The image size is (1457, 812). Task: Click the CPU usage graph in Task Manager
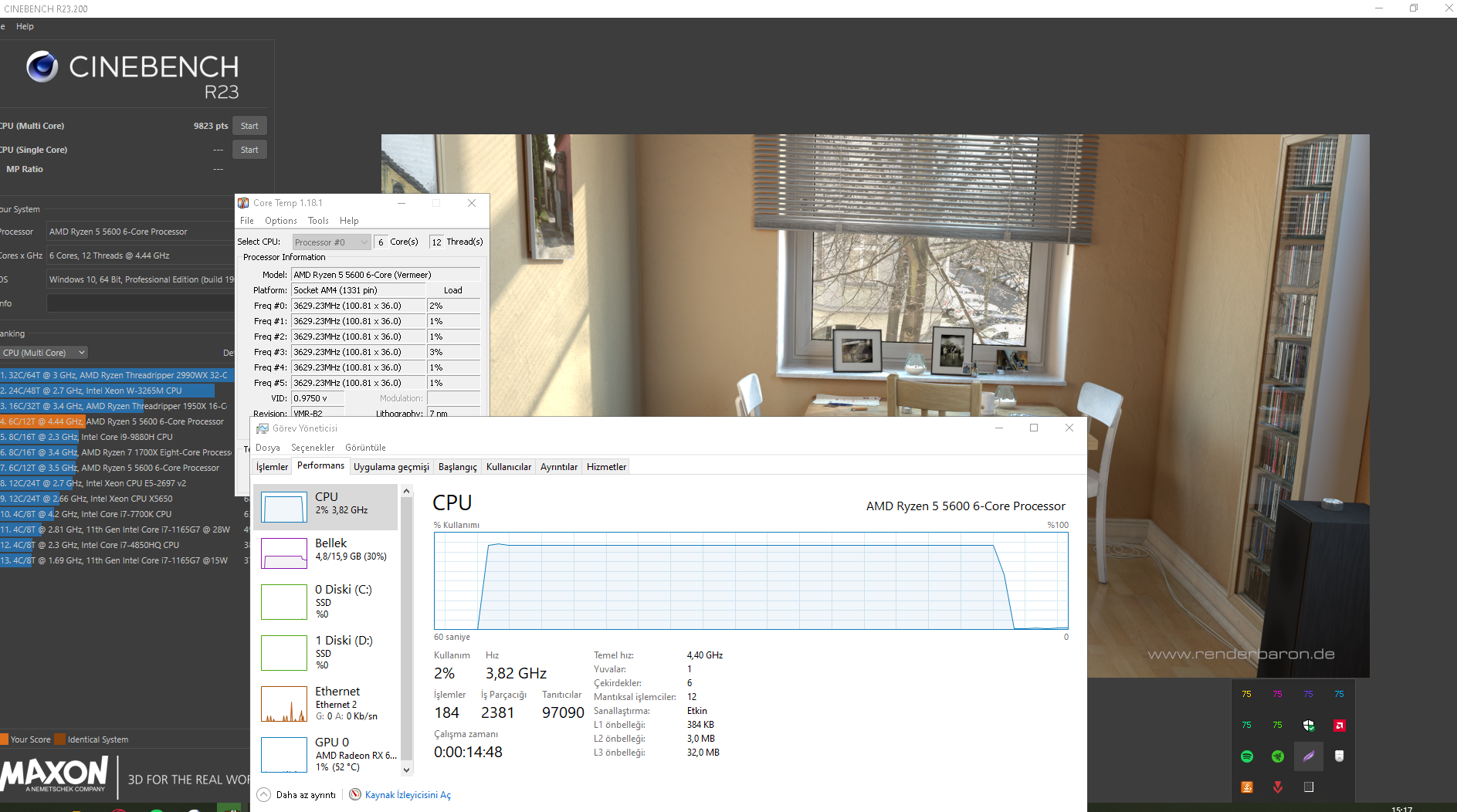pos(751,580)
